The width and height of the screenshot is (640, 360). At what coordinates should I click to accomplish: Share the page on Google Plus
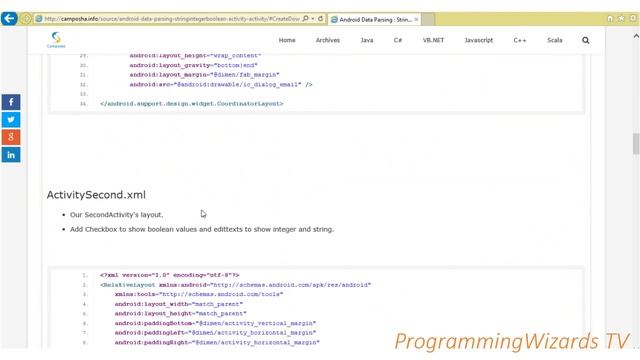point(11,137)
